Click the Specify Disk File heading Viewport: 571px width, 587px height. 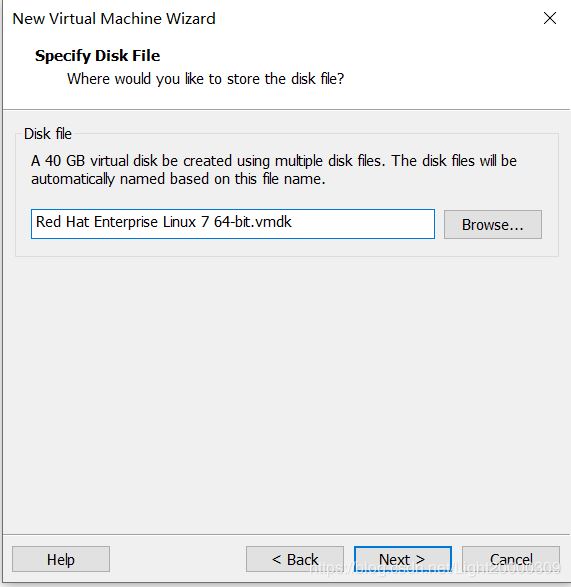click(x=98, y=56)
